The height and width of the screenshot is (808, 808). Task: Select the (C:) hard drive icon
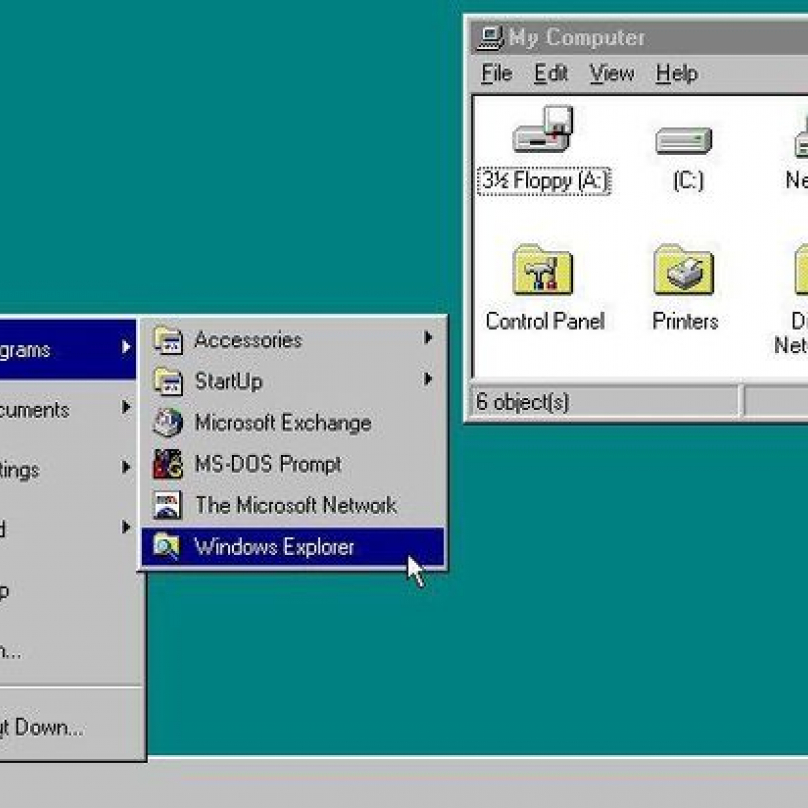[683, 140]
